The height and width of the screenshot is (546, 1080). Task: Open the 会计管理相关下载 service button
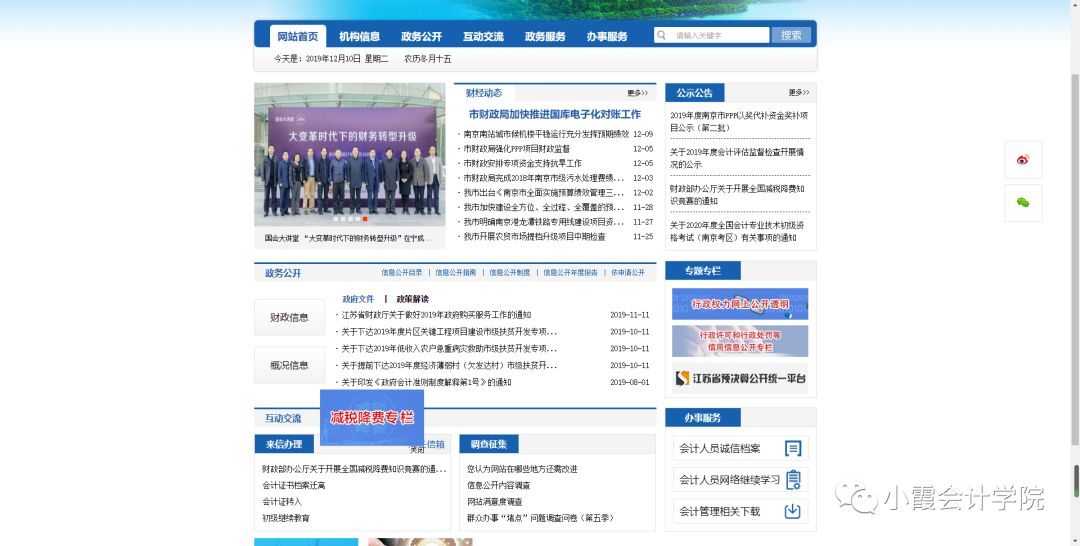click(740, 511)
